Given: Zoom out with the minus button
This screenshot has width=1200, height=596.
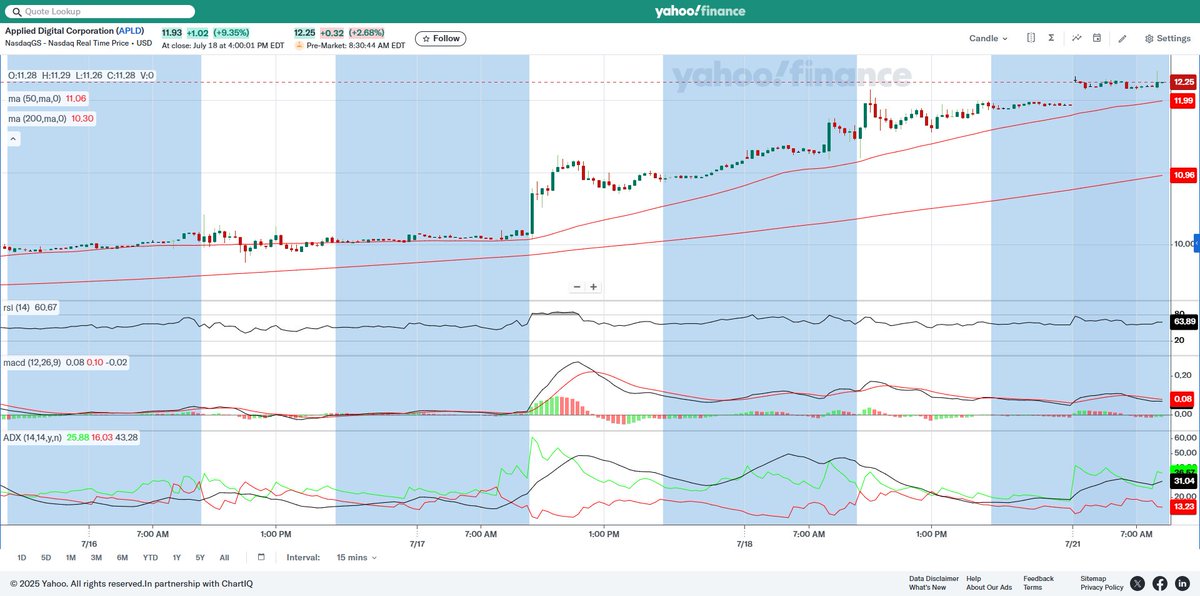Looking at the screenshot, I should [577, 287].
